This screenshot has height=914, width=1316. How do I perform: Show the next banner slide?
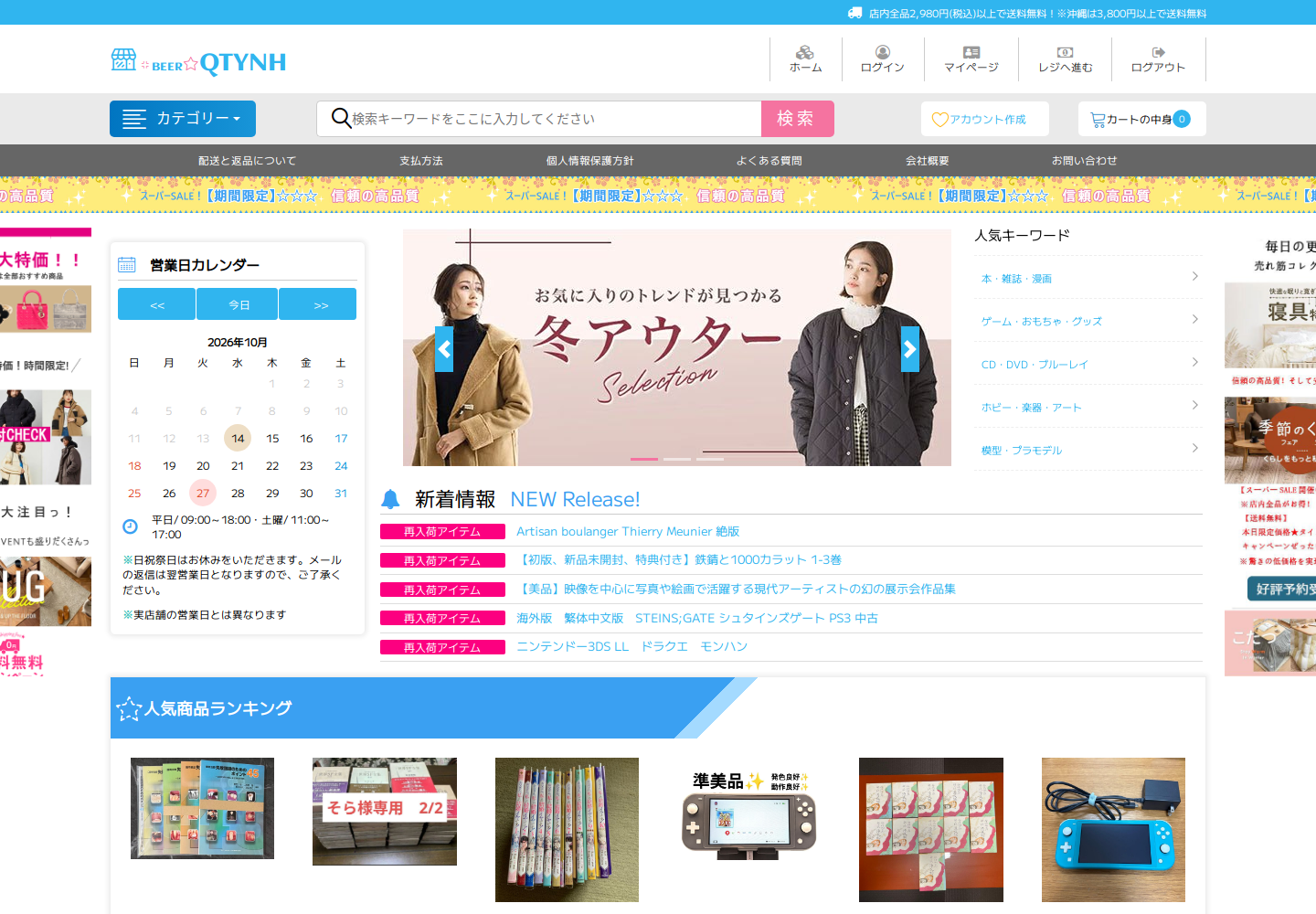pos(910,349)
